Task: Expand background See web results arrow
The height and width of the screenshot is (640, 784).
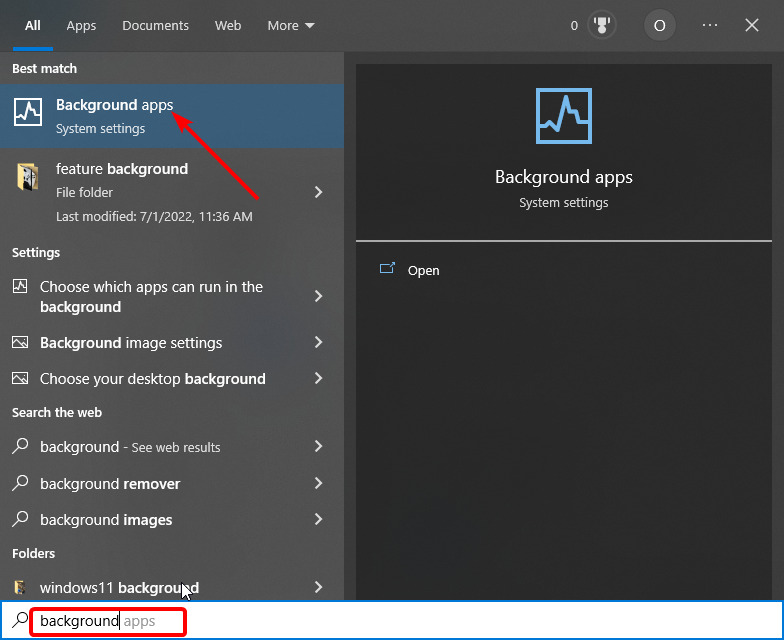Action: (318, 446)
